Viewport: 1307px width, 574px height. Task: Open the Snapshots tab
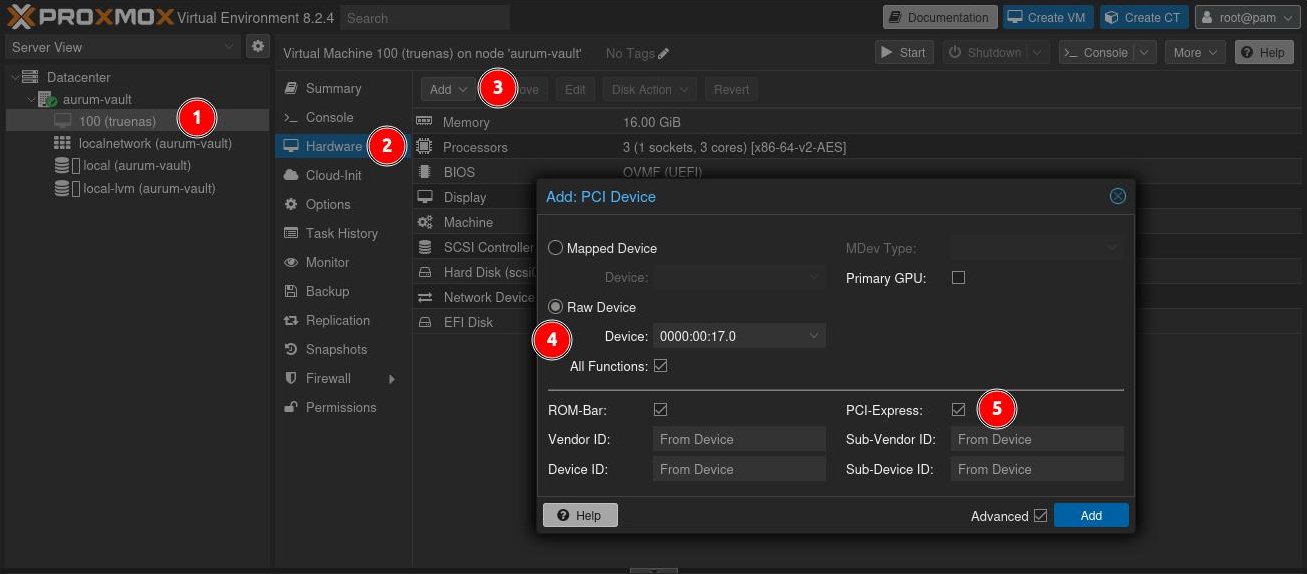pyautogui.click(x=342, y=349)
